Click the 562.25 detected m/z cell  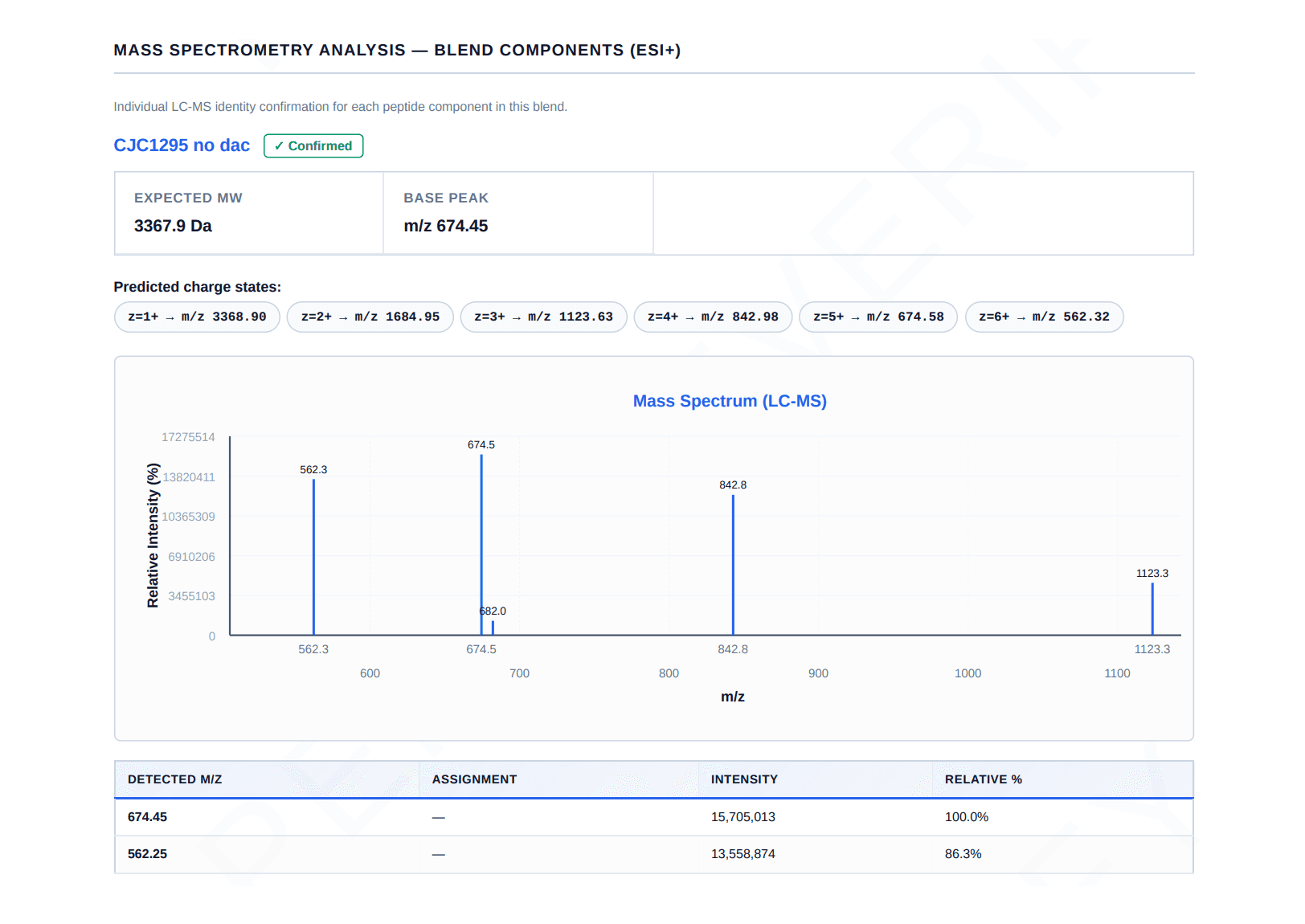pyautogui.click(x=147, y=854)
